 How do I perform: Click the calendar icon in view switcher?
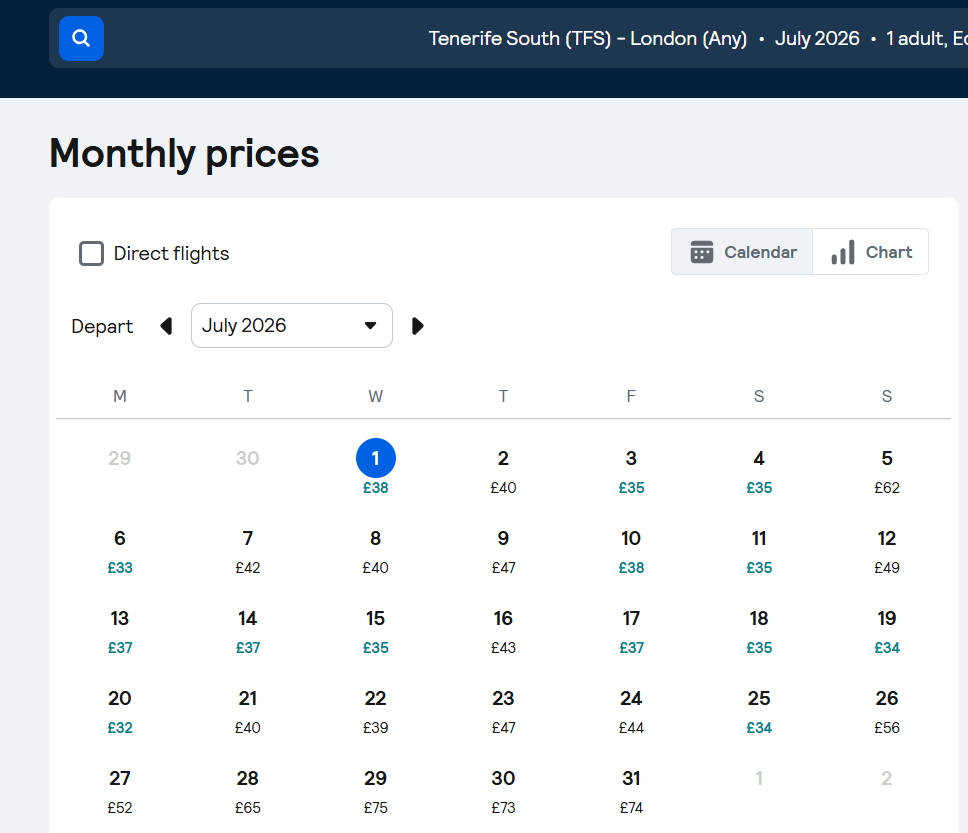[x=702, y=252]
